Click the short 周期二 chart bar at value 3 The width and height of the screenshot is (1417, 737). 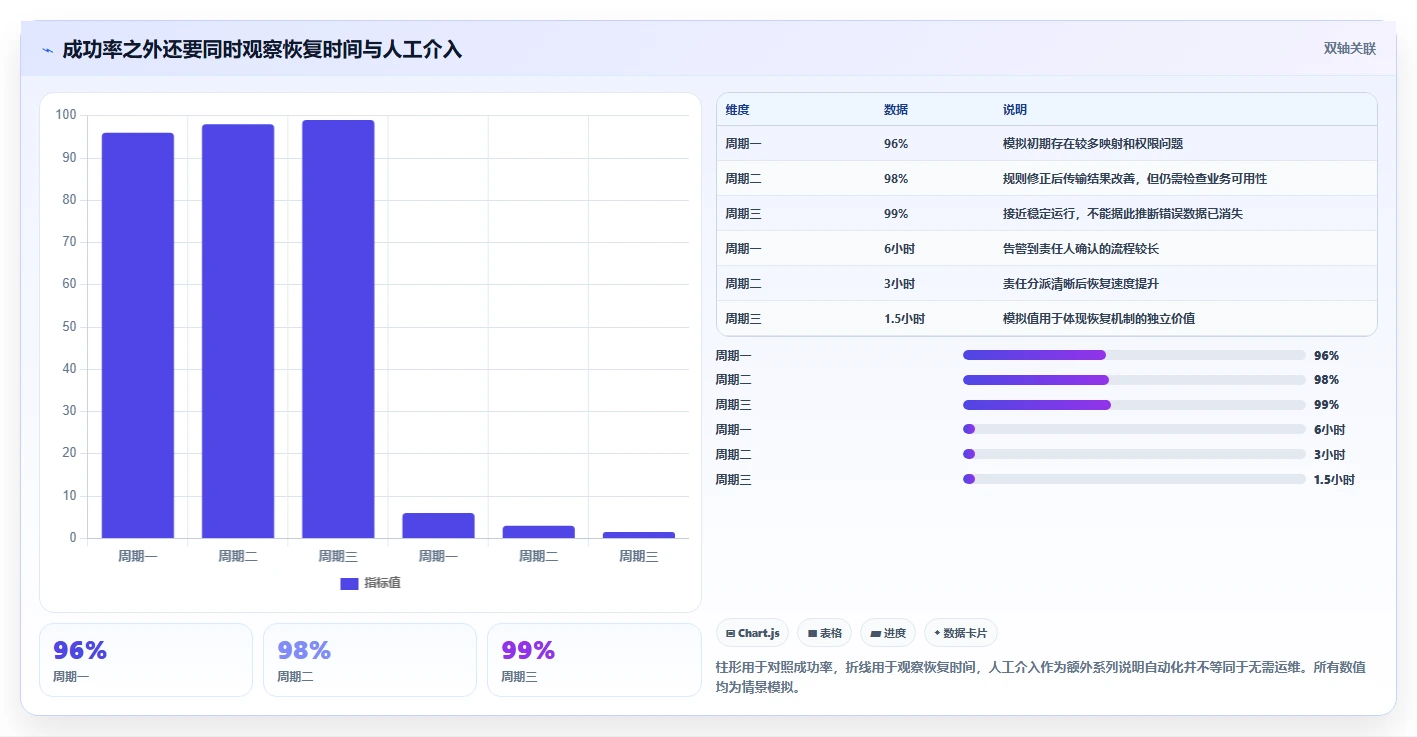538,532
